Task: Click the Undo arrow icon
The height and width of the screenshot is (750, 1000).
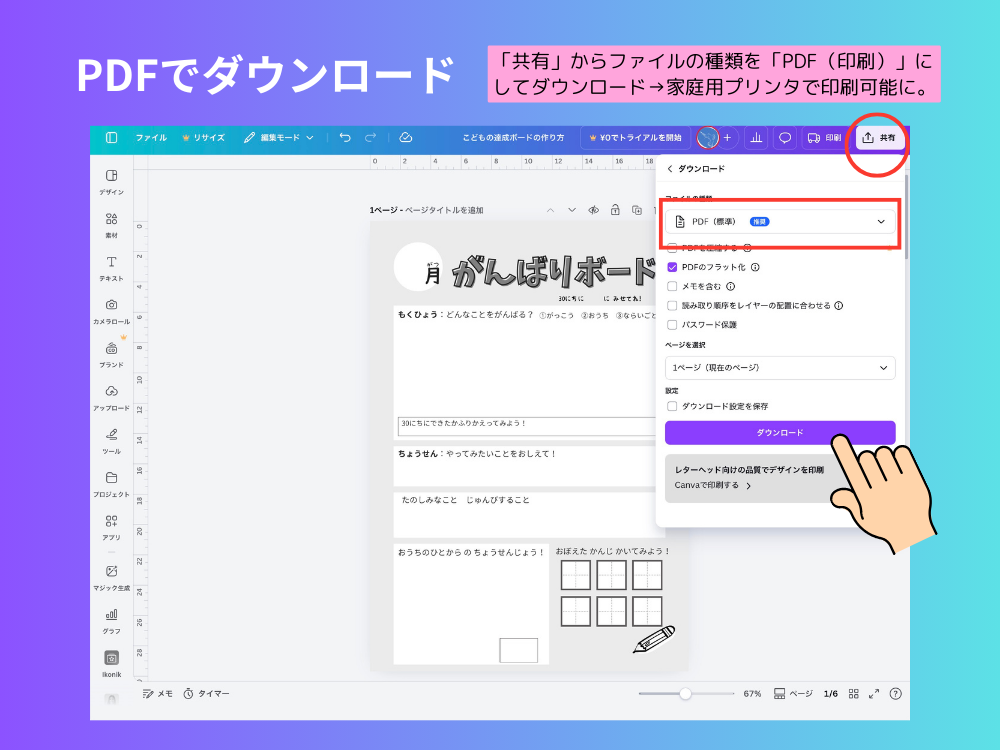Action: click(346, 138)
